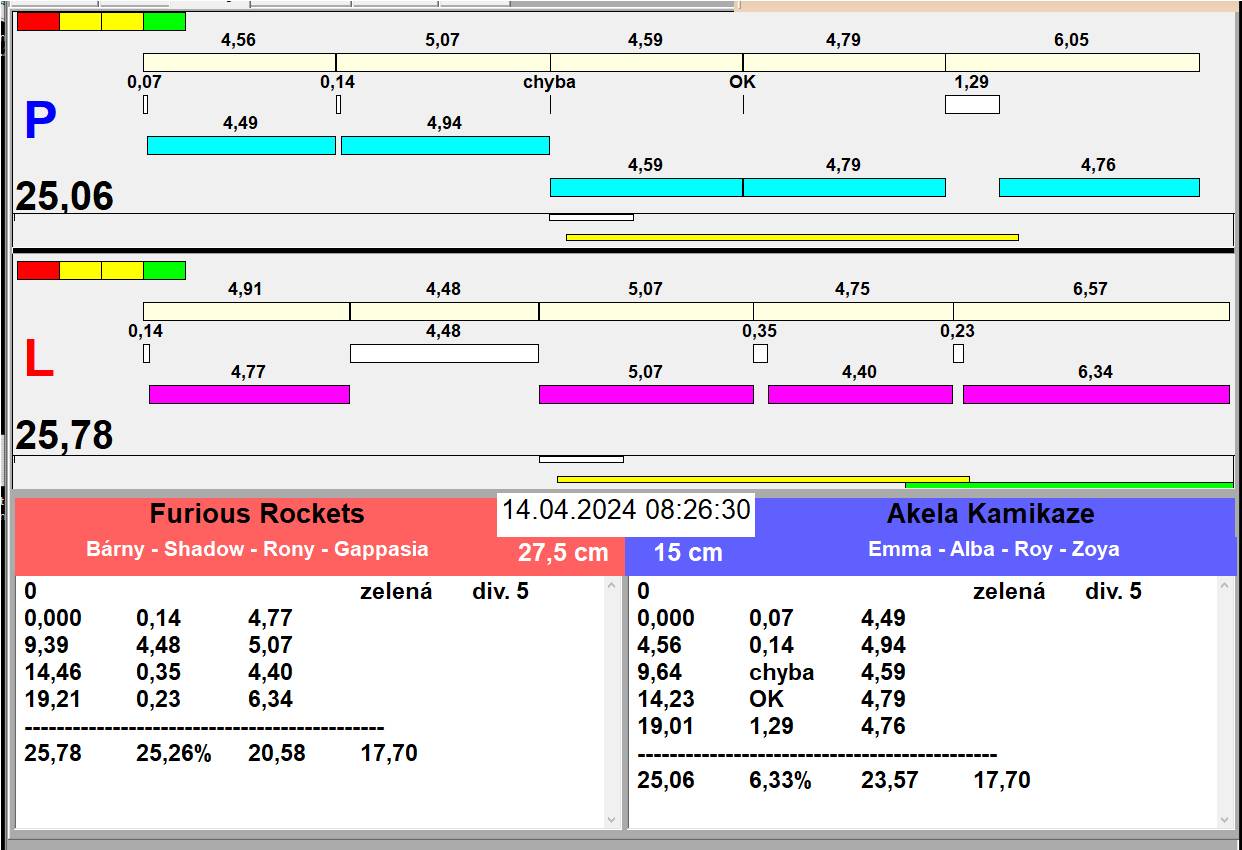The height and width of the screenshot is (850, 1242).
Task: Click 9,64 in Akela Kamikaze results list
Action: [x=659, y=672]
